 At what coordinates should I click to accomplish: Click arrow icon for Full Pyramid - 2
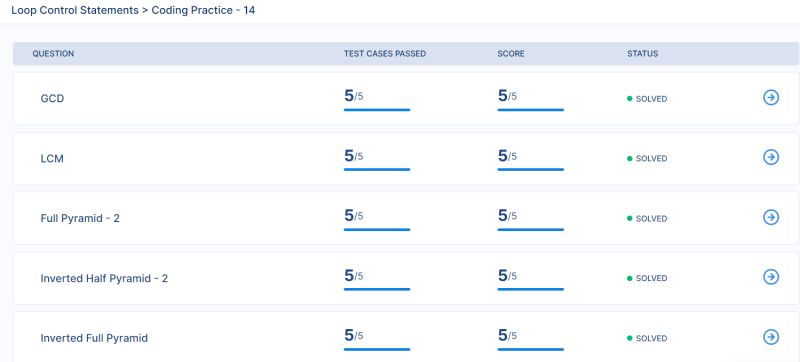(771, 217)
